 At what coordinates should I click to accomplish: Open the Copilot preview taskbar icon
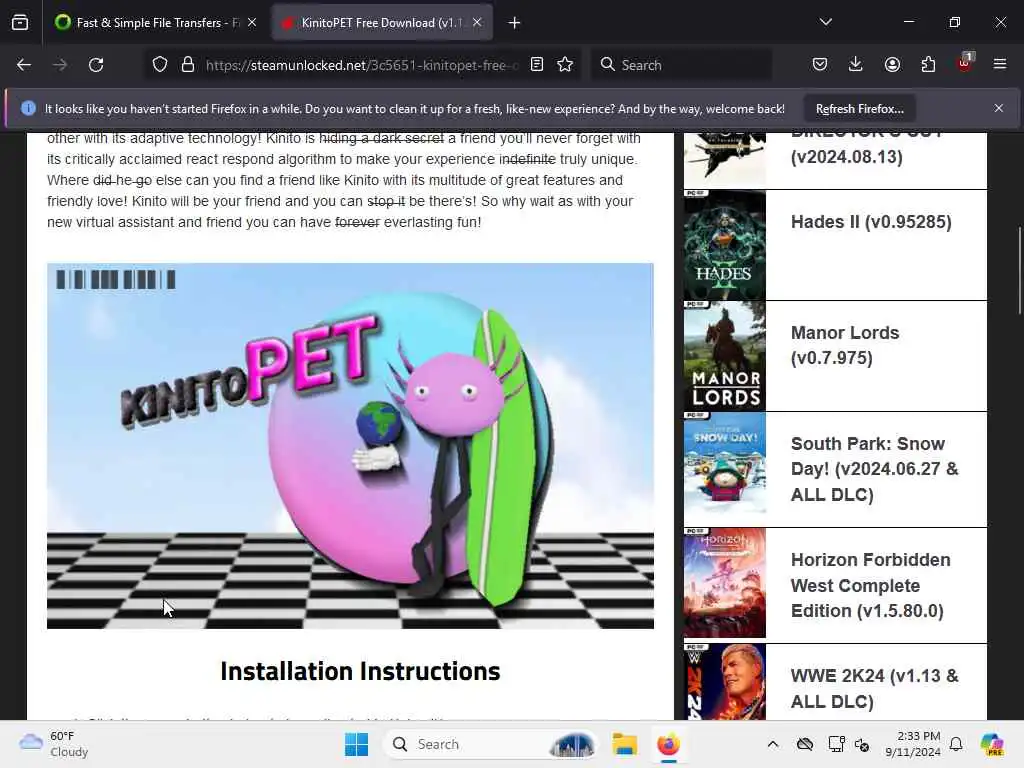(x=992, y=744)
